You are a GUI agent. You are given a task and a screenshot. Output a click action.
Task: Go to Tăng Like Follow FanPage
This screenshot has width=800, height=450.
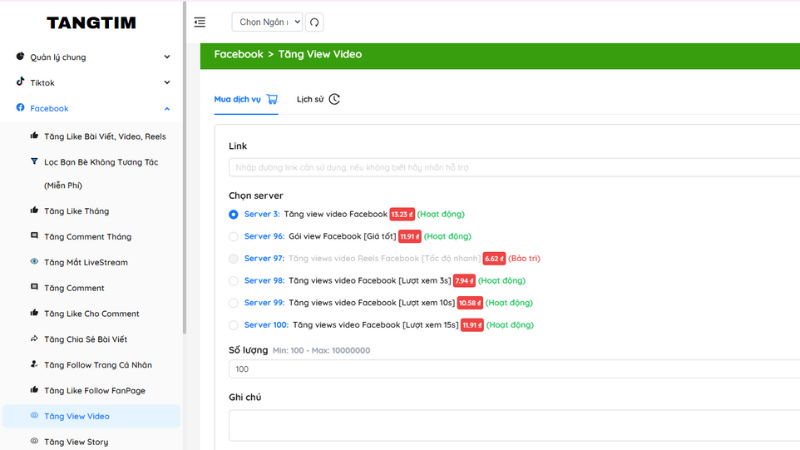pyautogui.click(x=94, y=390)
